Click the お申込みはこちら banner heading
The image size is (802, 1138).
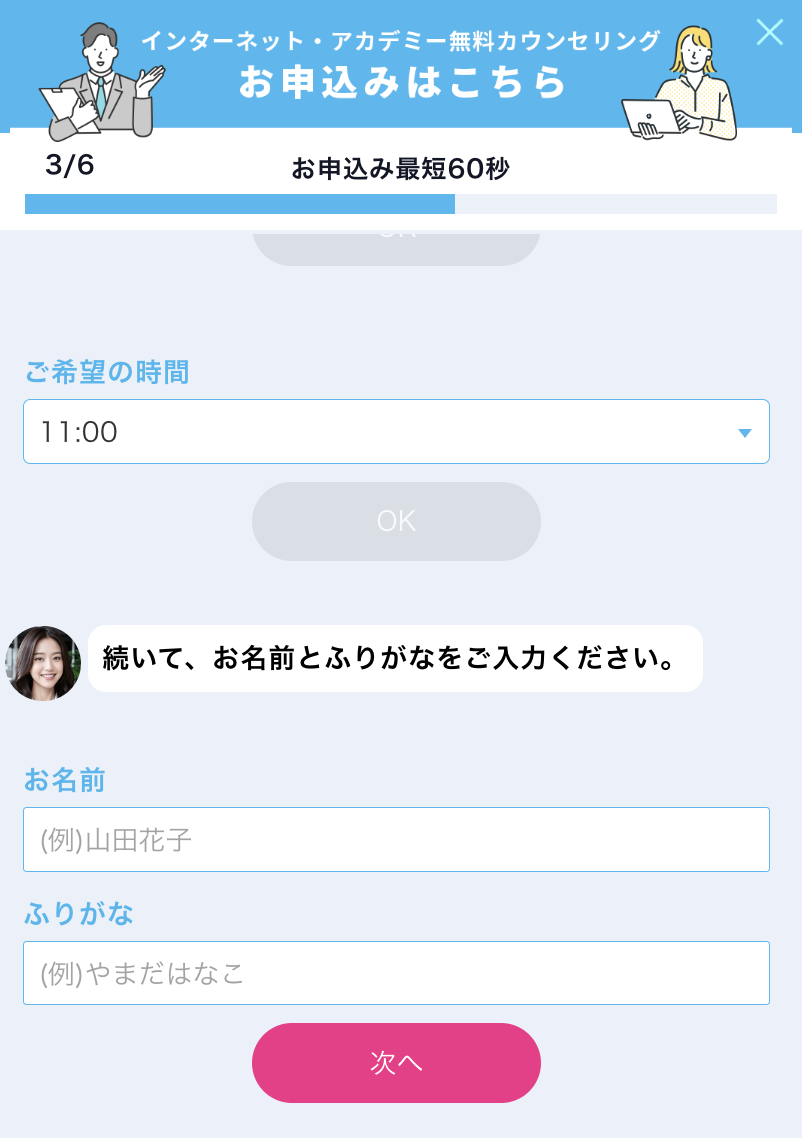(x=402, y=82)
